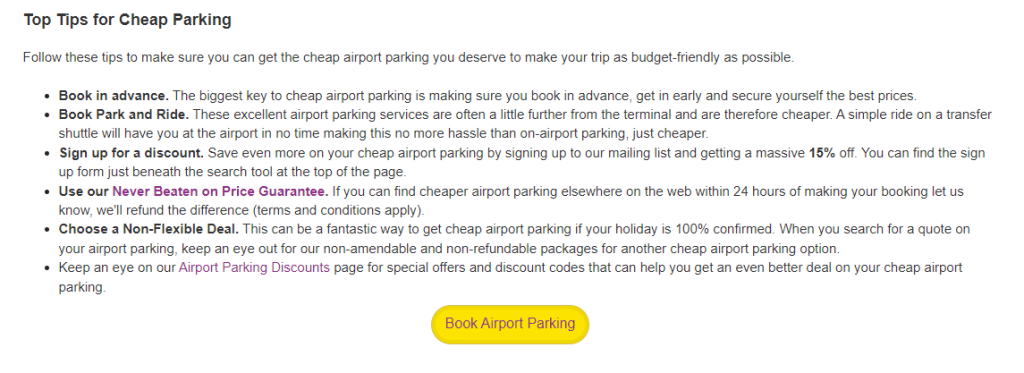Click the Follow these tips intro sentence

click(408, 57)
